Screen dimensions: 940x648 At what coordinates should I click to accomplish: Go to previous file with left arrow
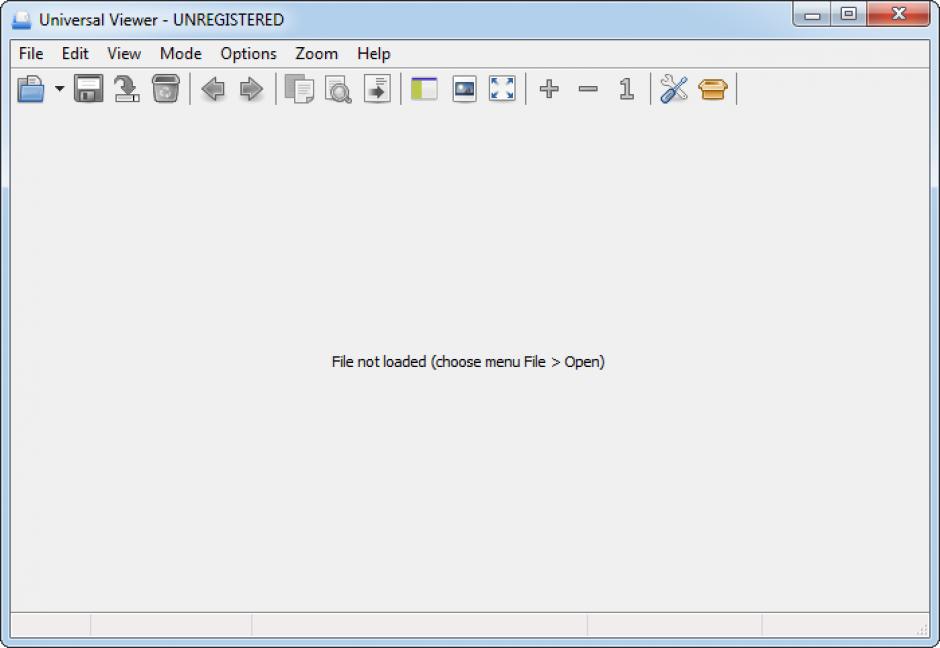(x=213, y=89)
